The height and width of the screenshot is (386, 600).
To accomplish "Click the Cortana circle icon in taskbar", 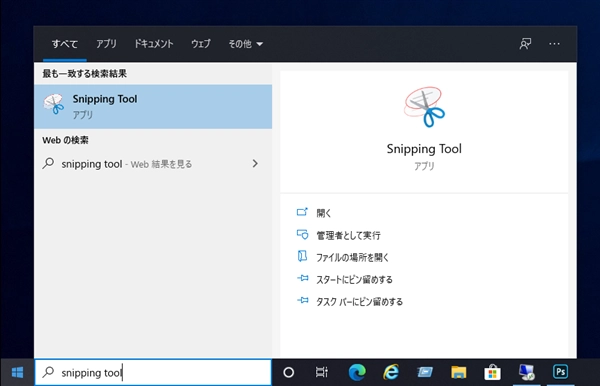I will point(289,372).
